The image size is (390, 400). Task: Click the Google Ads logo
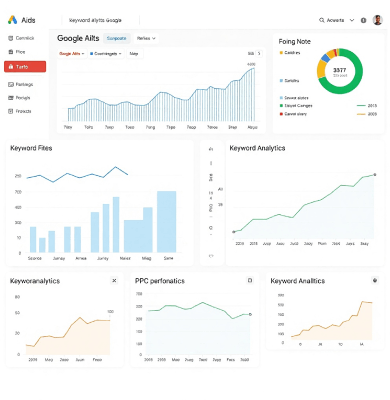tap(12, 20)
